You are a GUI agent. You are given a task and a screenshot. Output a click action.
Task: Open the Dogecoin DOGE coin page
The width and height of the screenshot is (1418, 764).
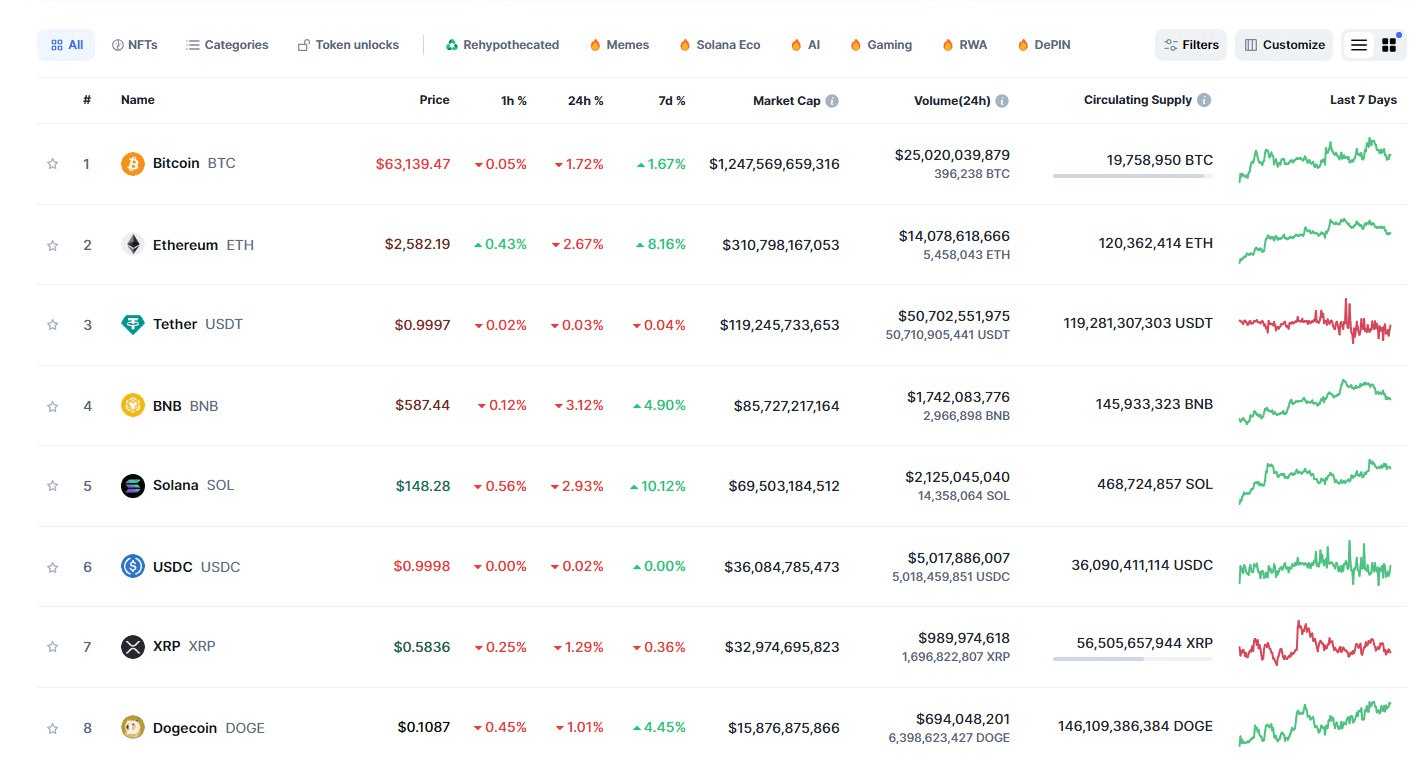[209, 728]
